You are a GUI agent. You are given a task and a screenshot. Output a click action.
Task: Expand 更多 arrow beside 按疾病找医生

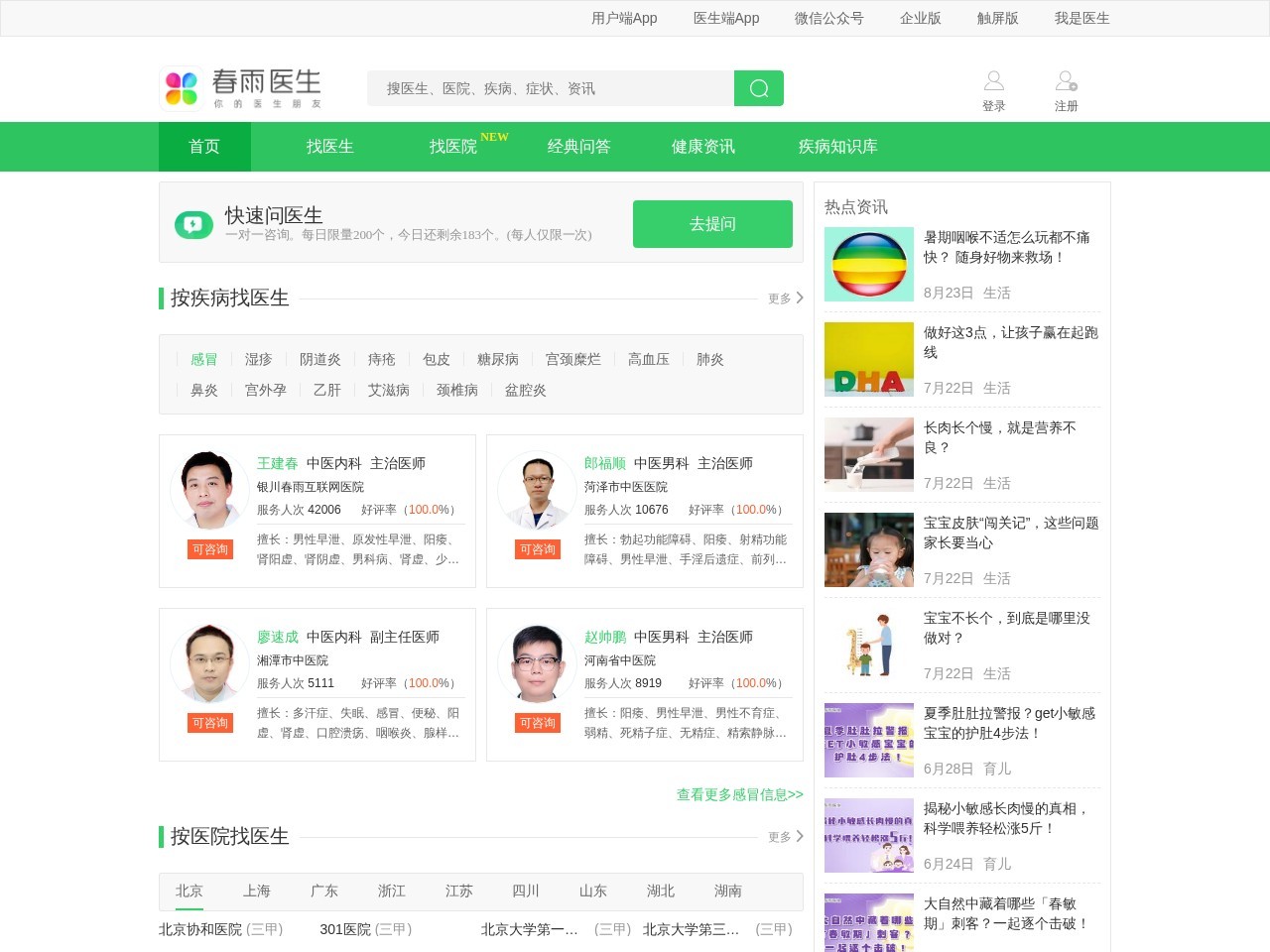point(800,297)
